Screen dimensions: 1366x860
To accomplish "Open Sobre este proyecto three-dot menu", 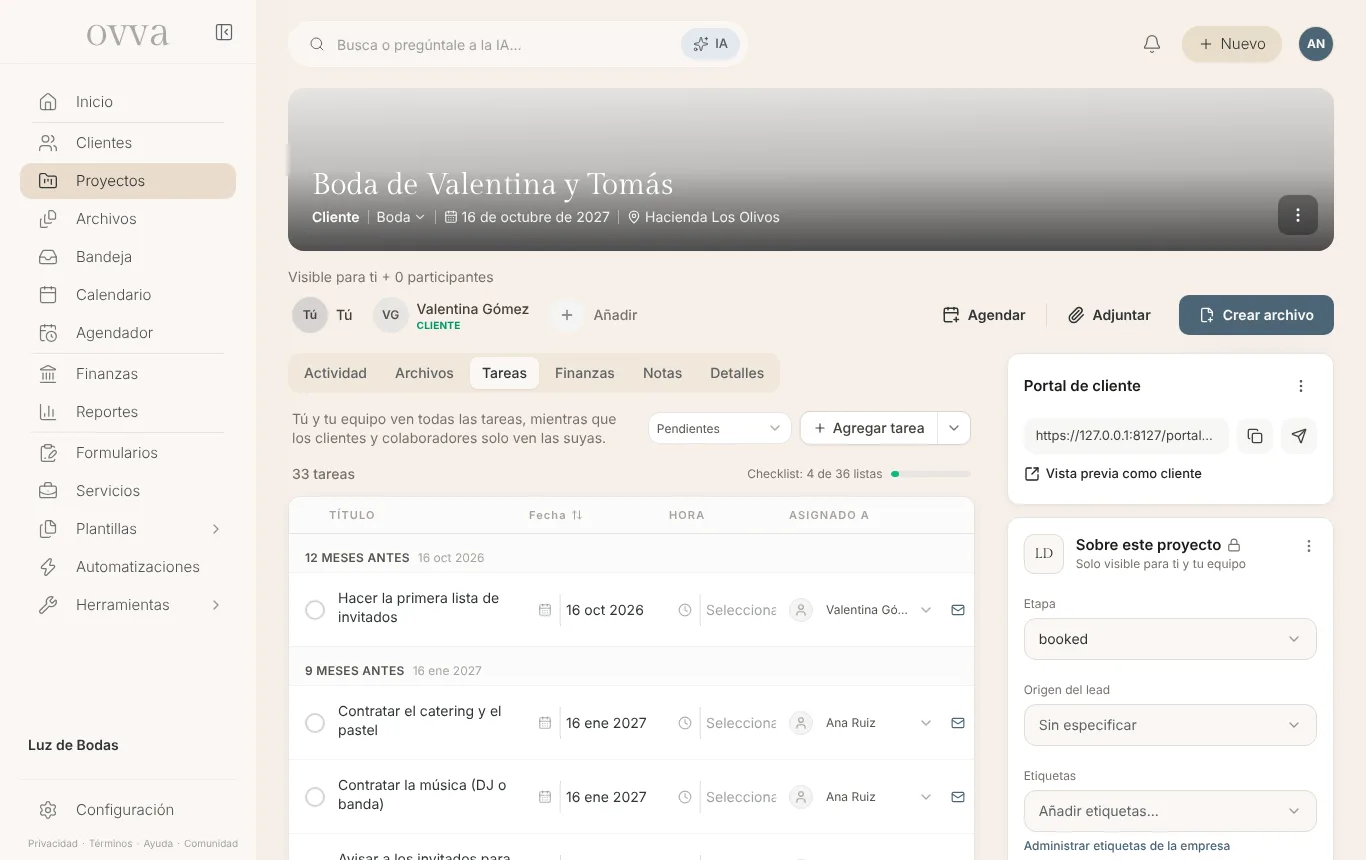I will pyautogui.click(x=1309, y=546).
